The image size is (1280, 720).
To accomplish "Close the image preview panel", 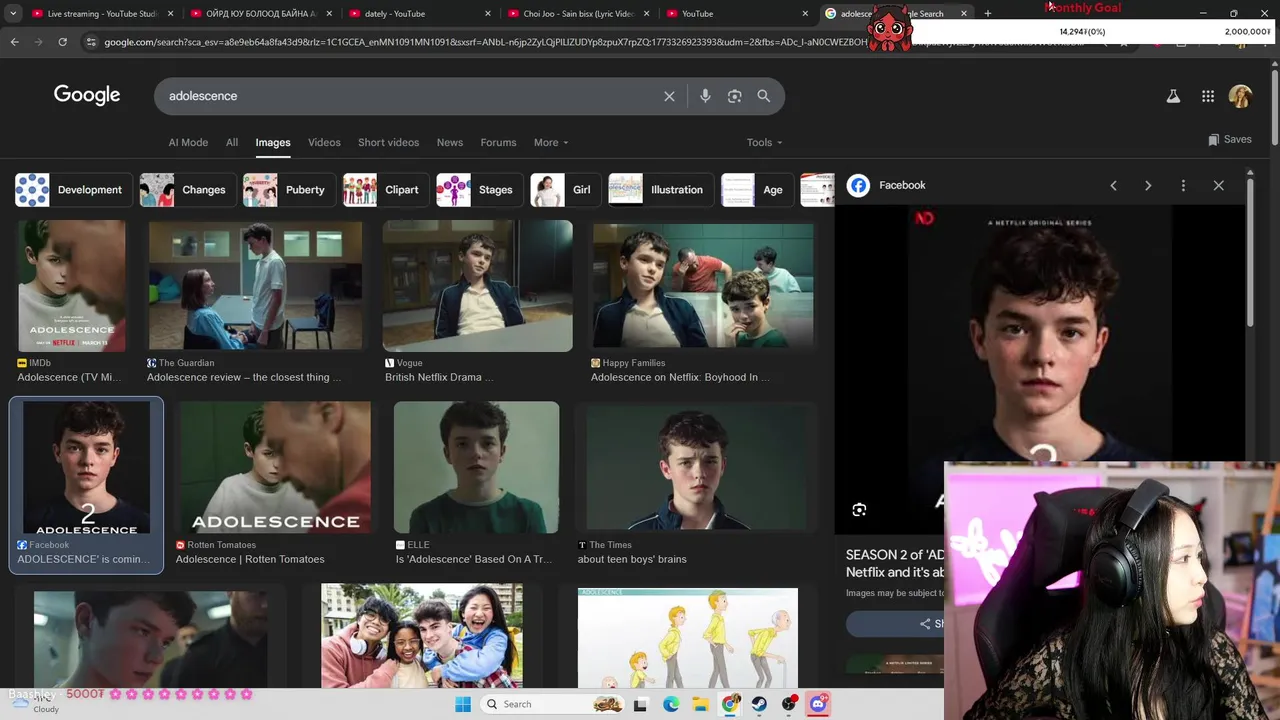I will pos(1218,185).
